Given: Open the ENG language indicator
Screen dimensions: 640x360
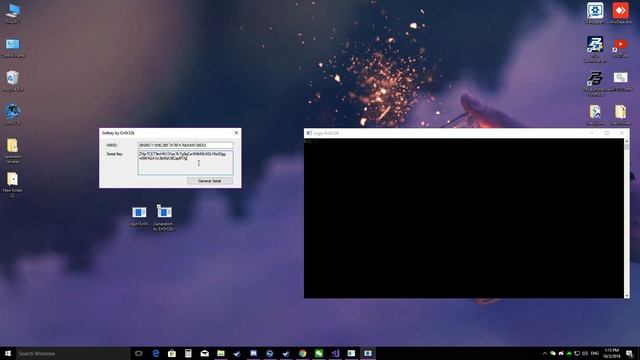Looking at the screenshot, I should (595, 353).
